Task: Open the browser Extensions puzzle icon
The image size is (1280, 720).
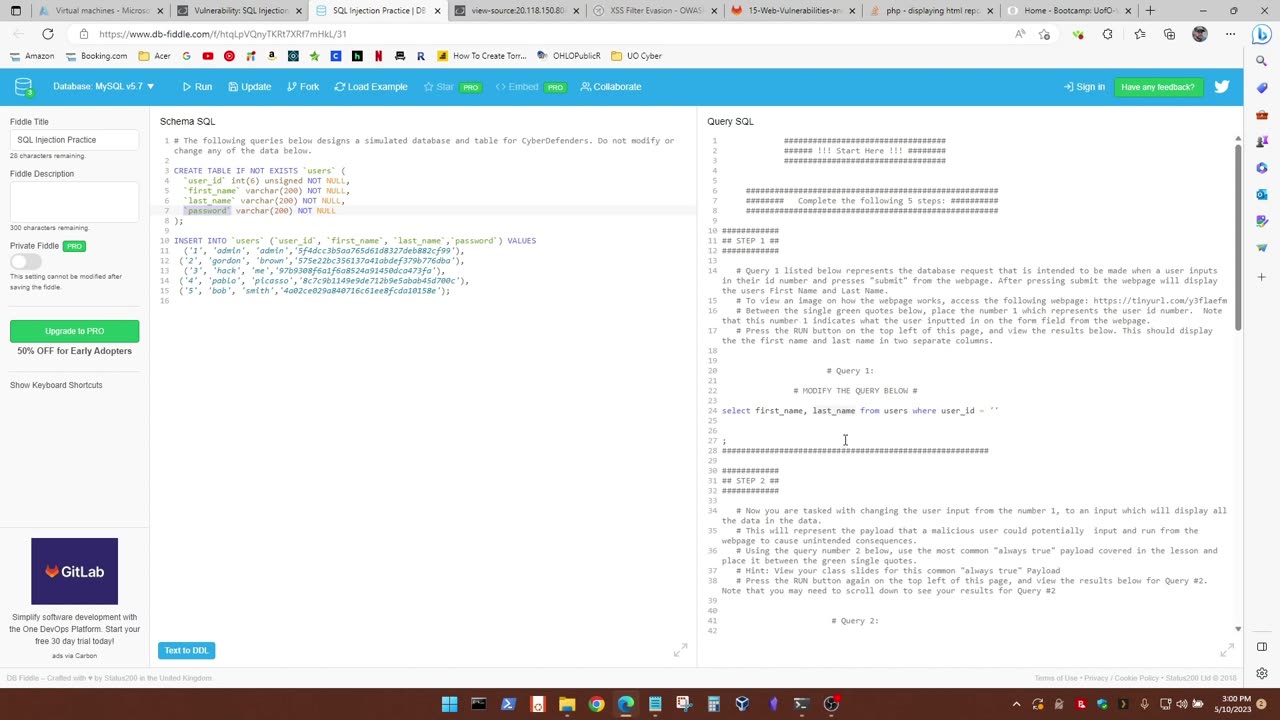Action: [1108, 34]
